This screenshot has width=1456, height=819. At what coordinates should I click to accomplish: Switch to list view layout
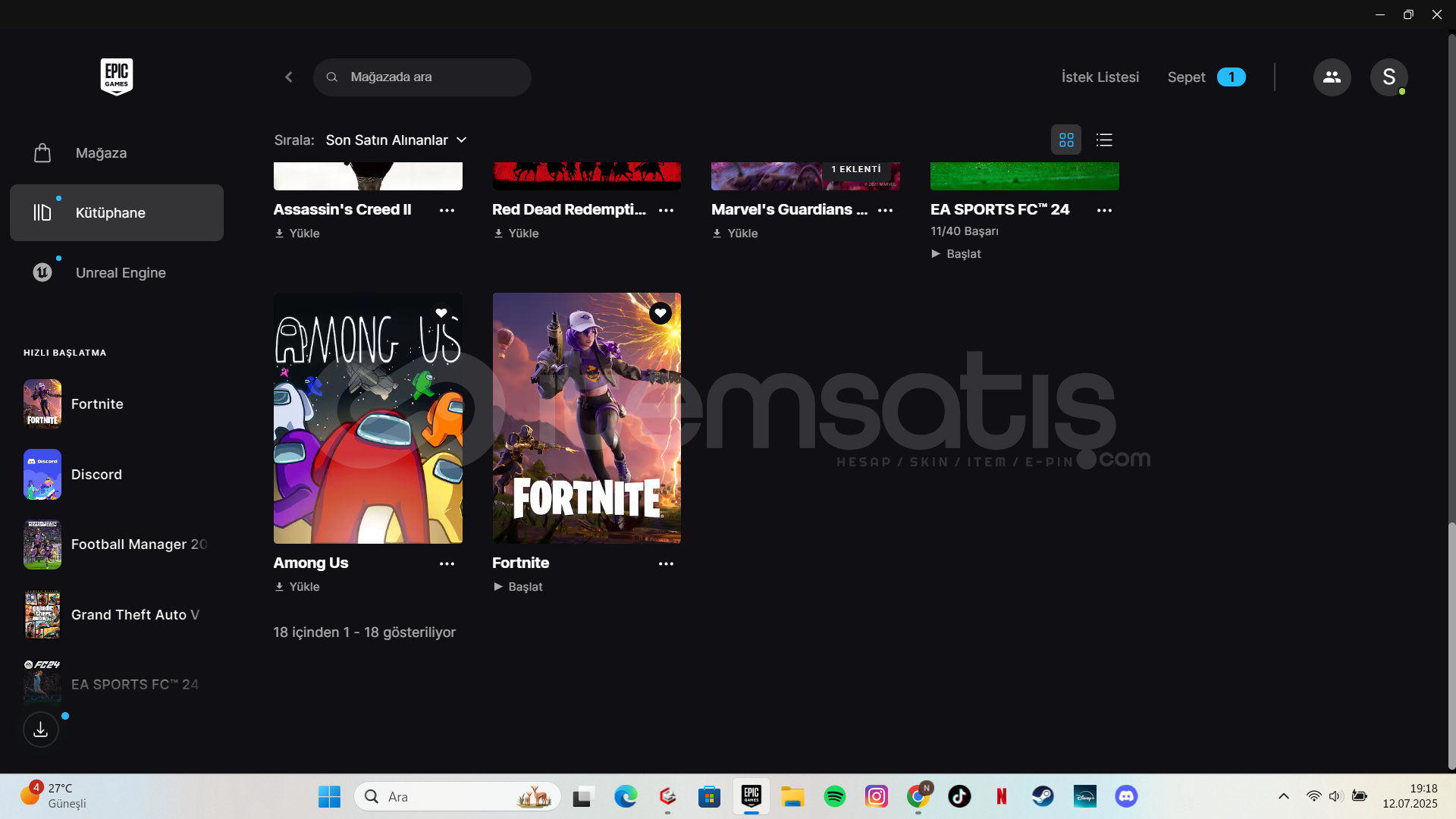[x=1104, y=140]
